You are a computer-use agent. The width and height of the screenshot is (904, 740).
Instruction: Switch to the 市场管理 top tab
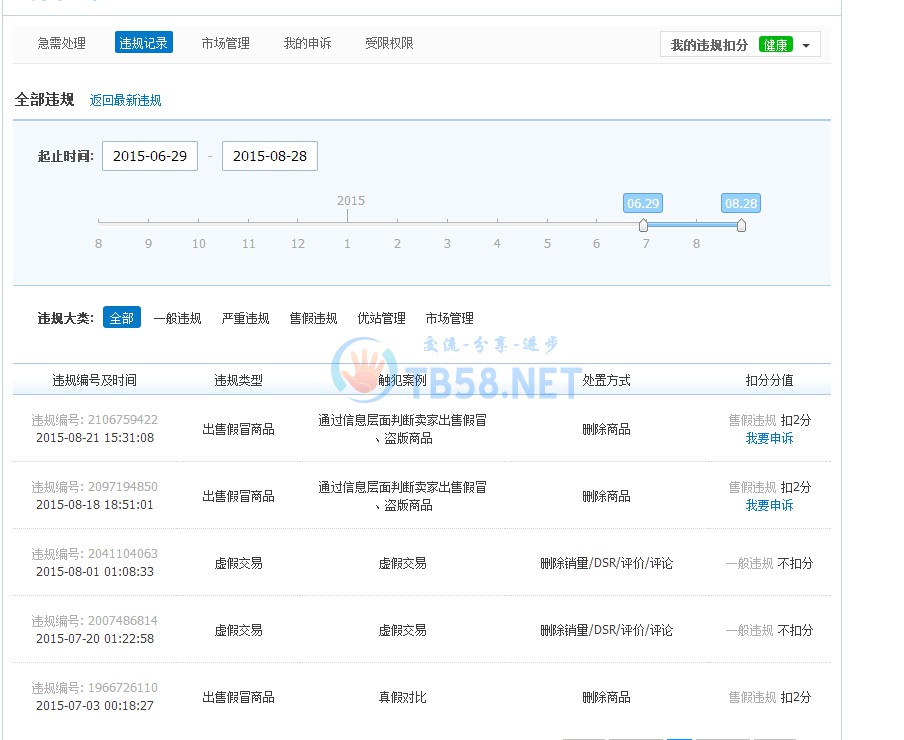(x=225, y=43)
